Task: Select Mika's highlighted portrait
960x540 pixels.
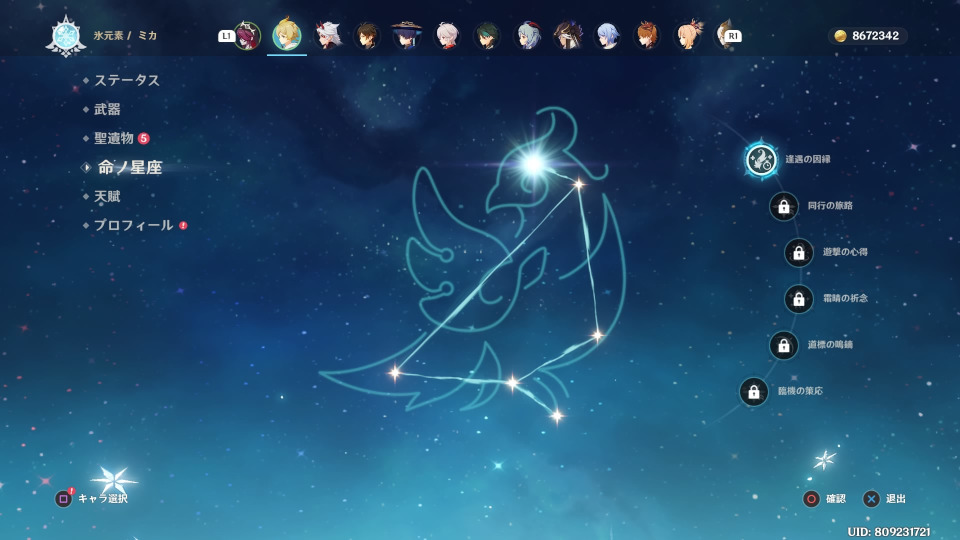Action: tap(287, 34)
